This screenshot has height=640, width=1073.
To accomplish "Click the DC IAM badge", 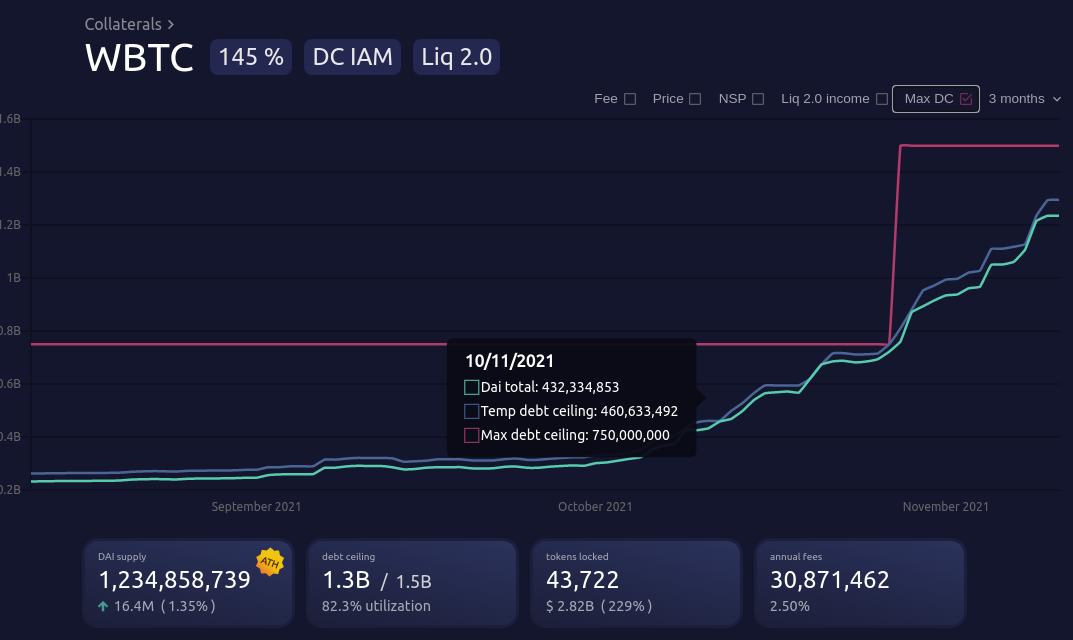I will [x=352, y=57].
